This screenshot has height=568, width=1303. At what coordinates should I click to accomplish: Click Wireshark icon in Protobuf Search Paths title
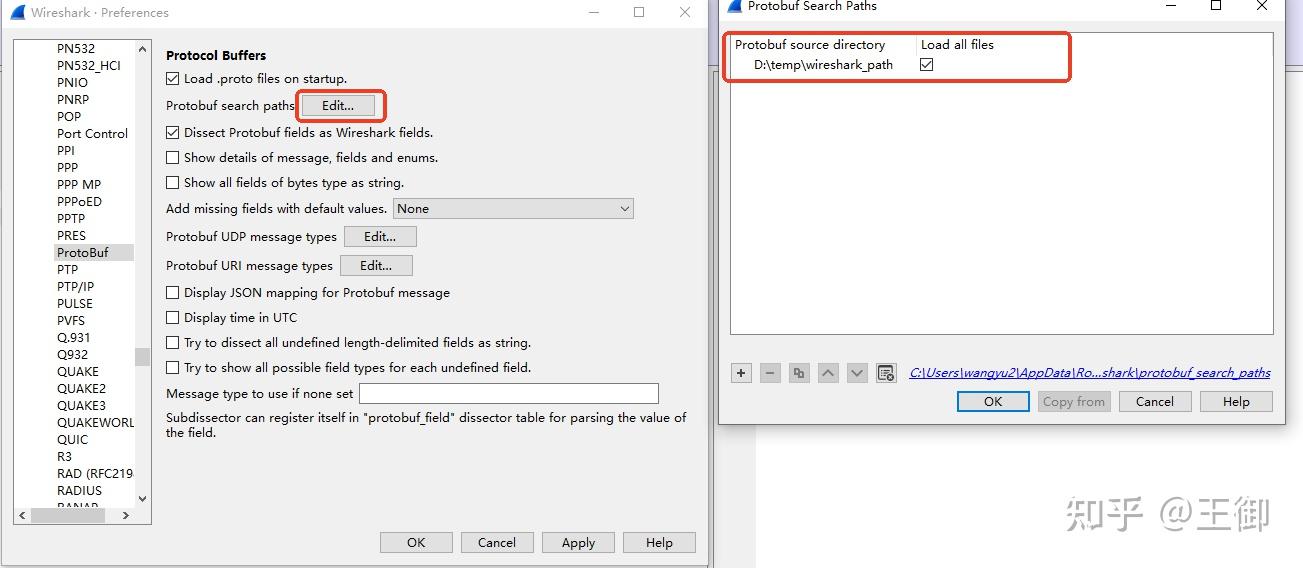click(735, 5)
